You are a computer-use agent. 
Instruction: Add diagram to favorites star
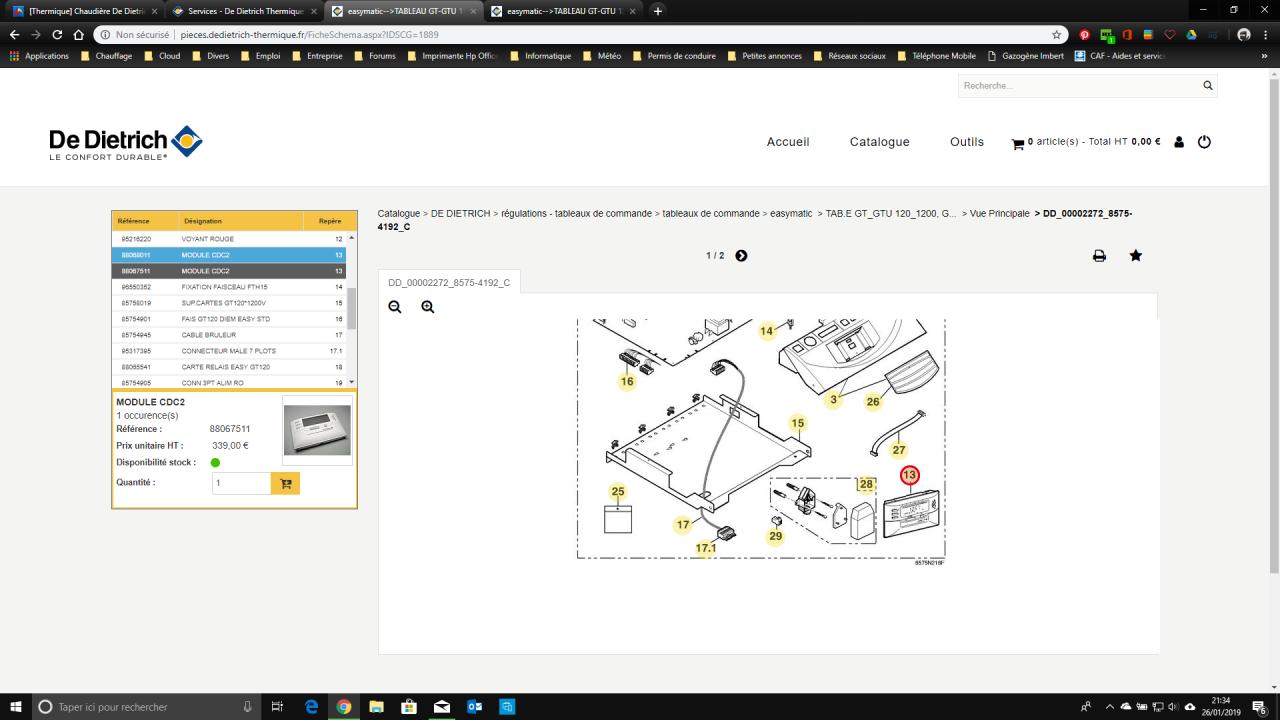coord(1135,256)
